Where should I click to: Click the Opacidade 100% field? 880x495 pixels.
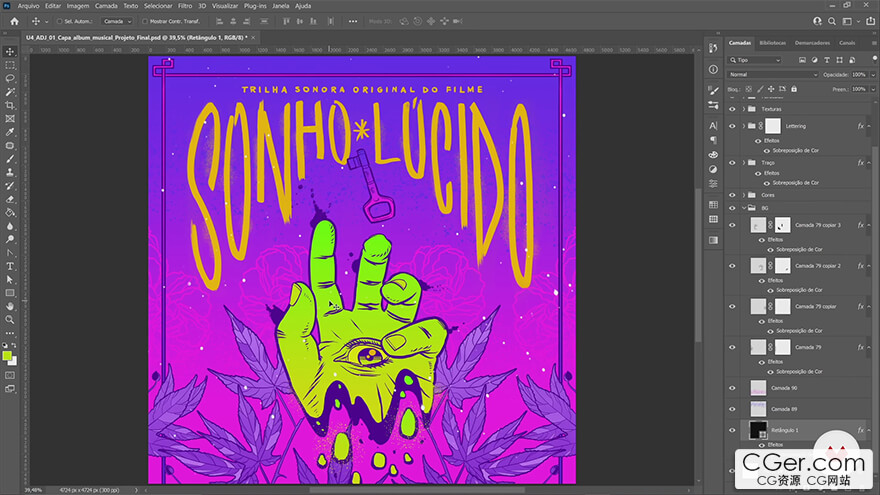[x=859, y=75]
